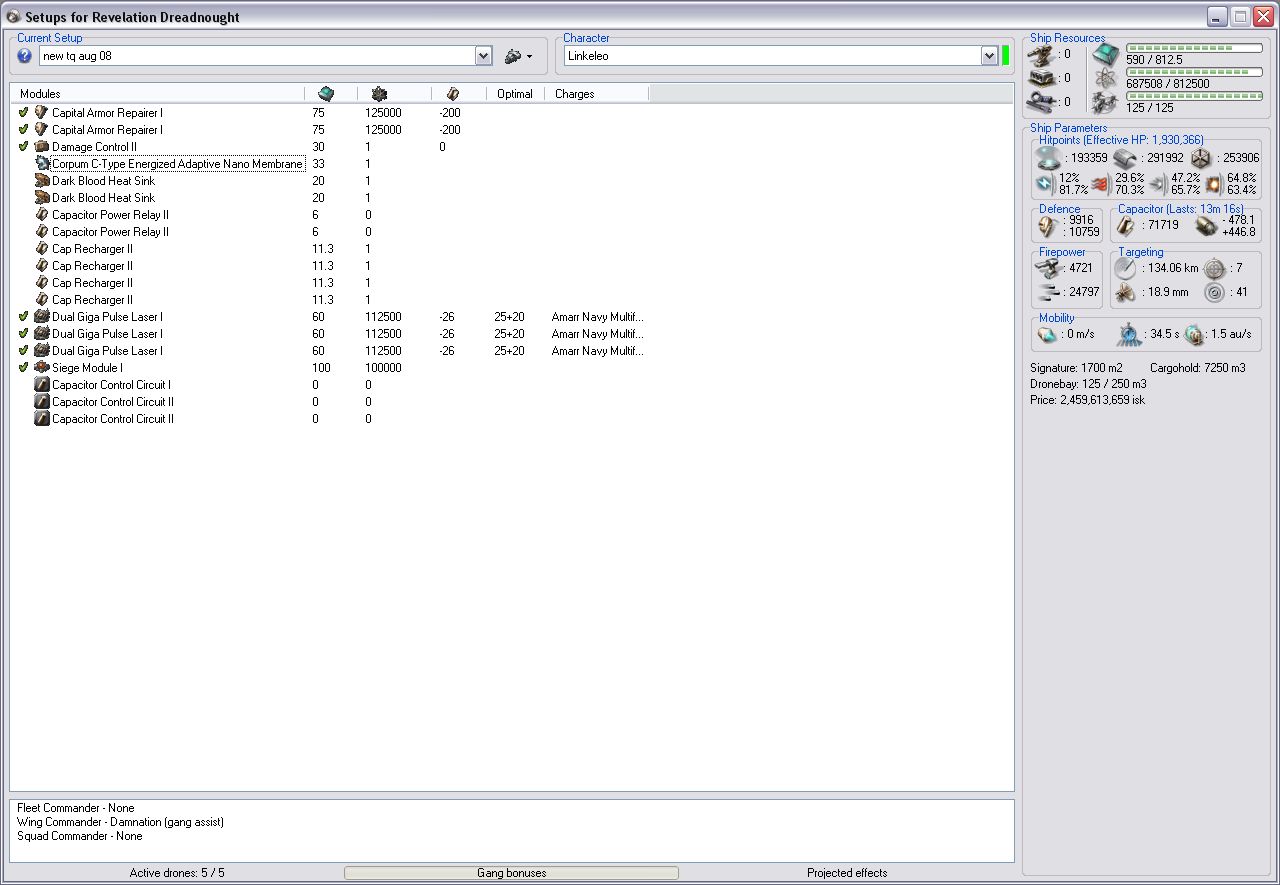Click the capacitor usage column header icon
The width and height of the screenshot is (1280, 885).
[453, 93]
